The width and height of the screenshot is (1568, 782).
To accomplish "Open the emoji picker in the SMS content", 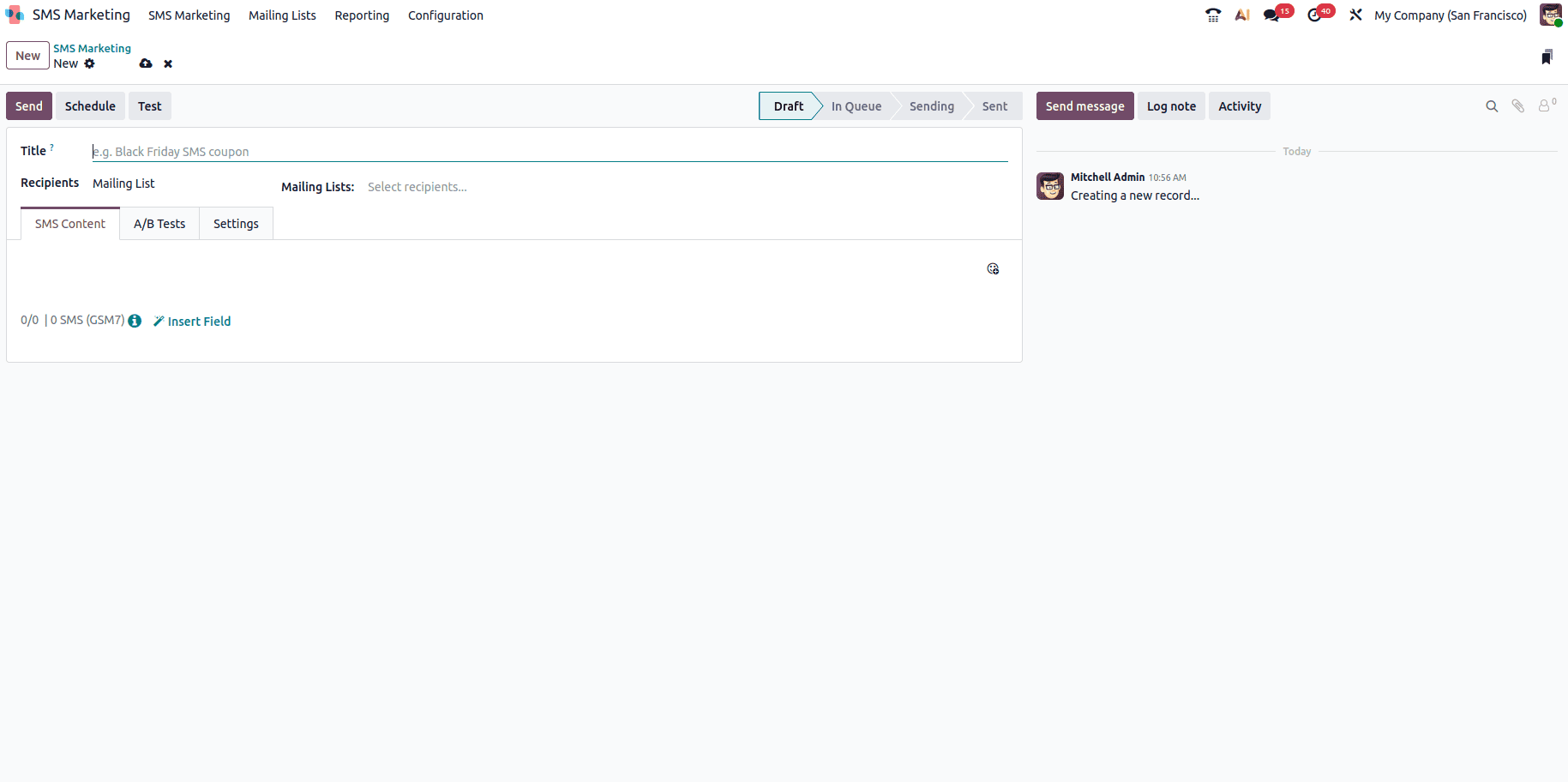I will [x=993, y=268].
